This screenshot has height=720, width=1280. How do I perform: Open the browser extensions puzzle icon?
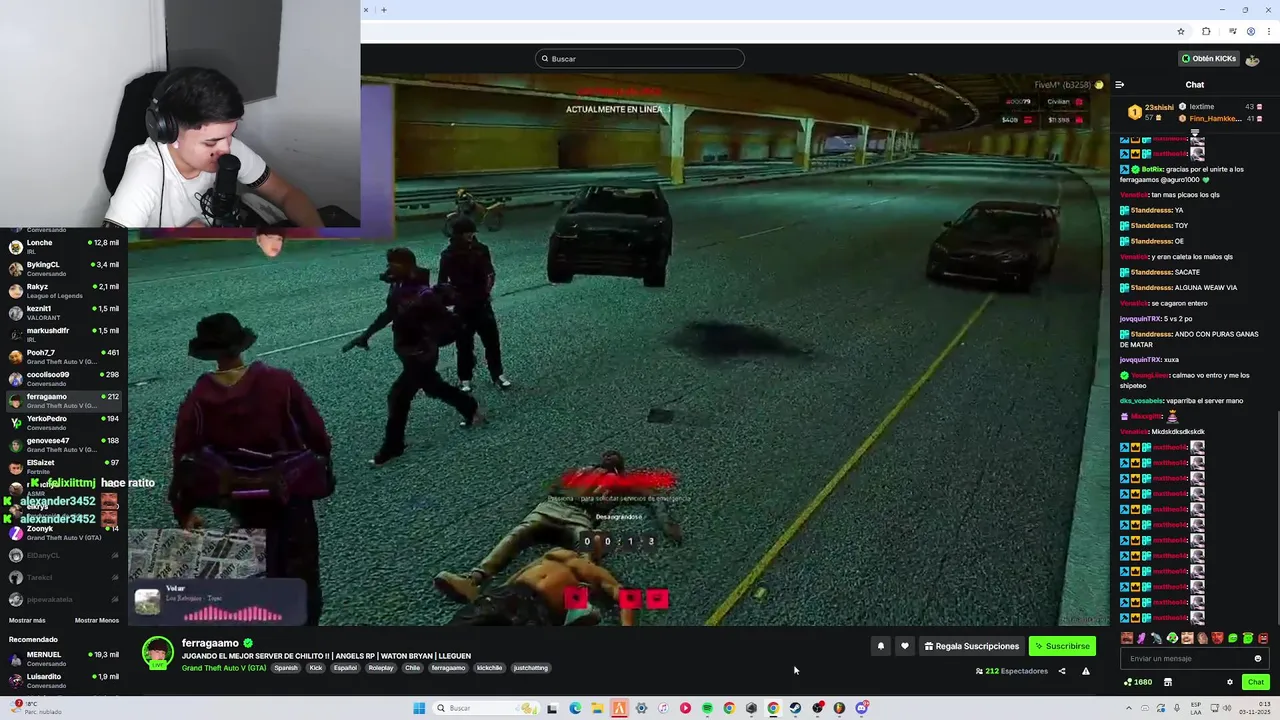[1206, 31]
